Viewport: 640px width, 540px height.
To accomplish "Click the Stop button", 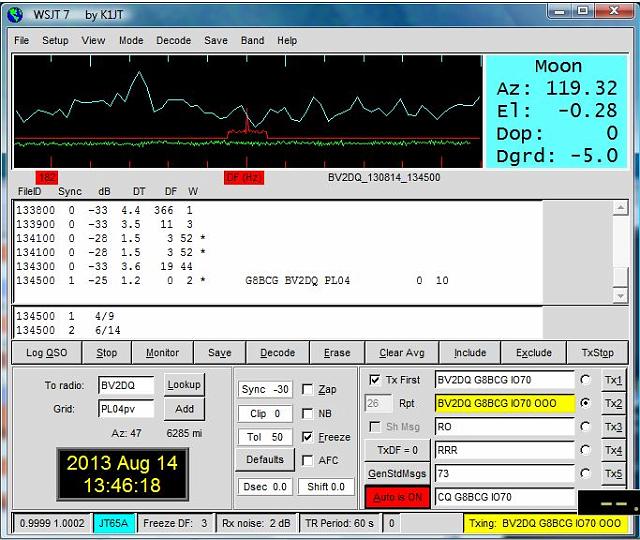I will tap(107, 353).
